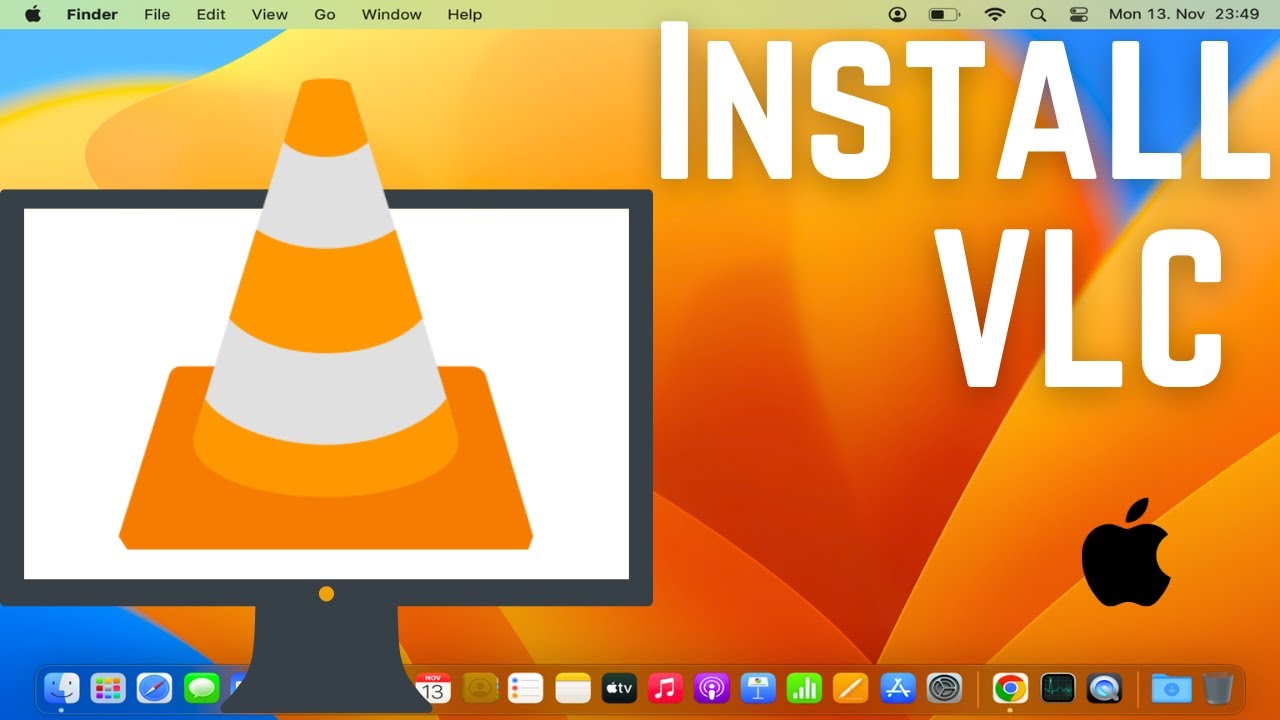The height and width of the screenshot is (720, 1280).
Task: Open Activity Monitor in the dock
Action: (1057, 688)
